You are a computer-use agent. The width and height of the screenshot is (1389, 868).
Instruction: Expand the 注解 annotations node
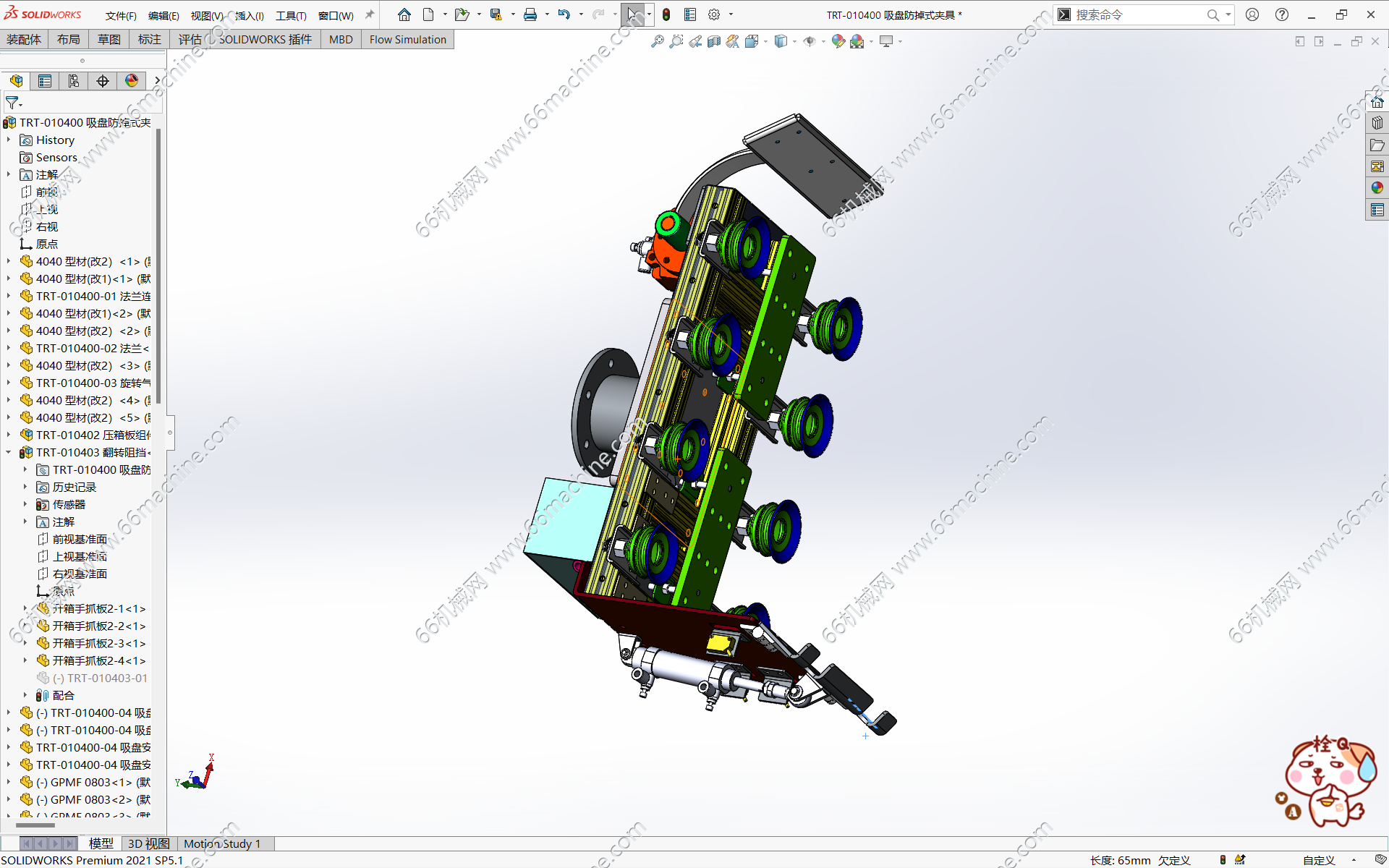point(9,174)
